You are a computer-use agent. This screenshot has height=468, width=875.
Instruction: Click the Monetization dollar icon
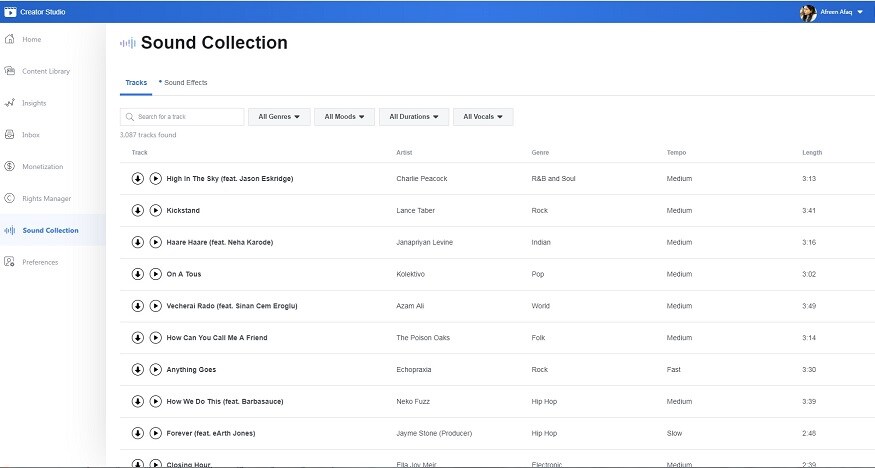[x=10, y=166]
